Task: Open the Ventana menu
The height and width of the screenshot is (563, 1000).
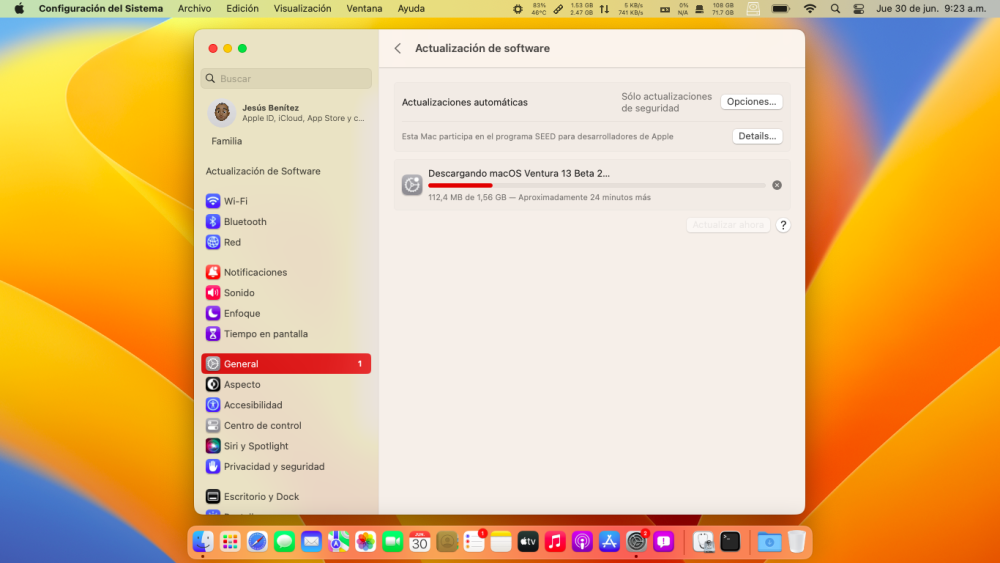Action: [x=364, y=9]
